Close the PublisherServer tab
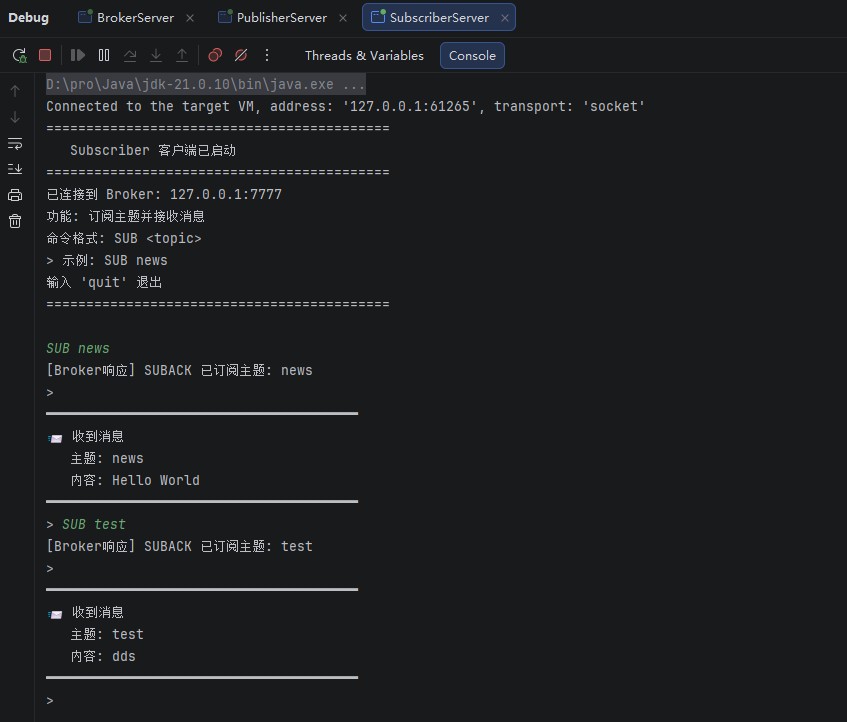Image resolution: width=847 pixels, height=722 pixels. point(343,18)
